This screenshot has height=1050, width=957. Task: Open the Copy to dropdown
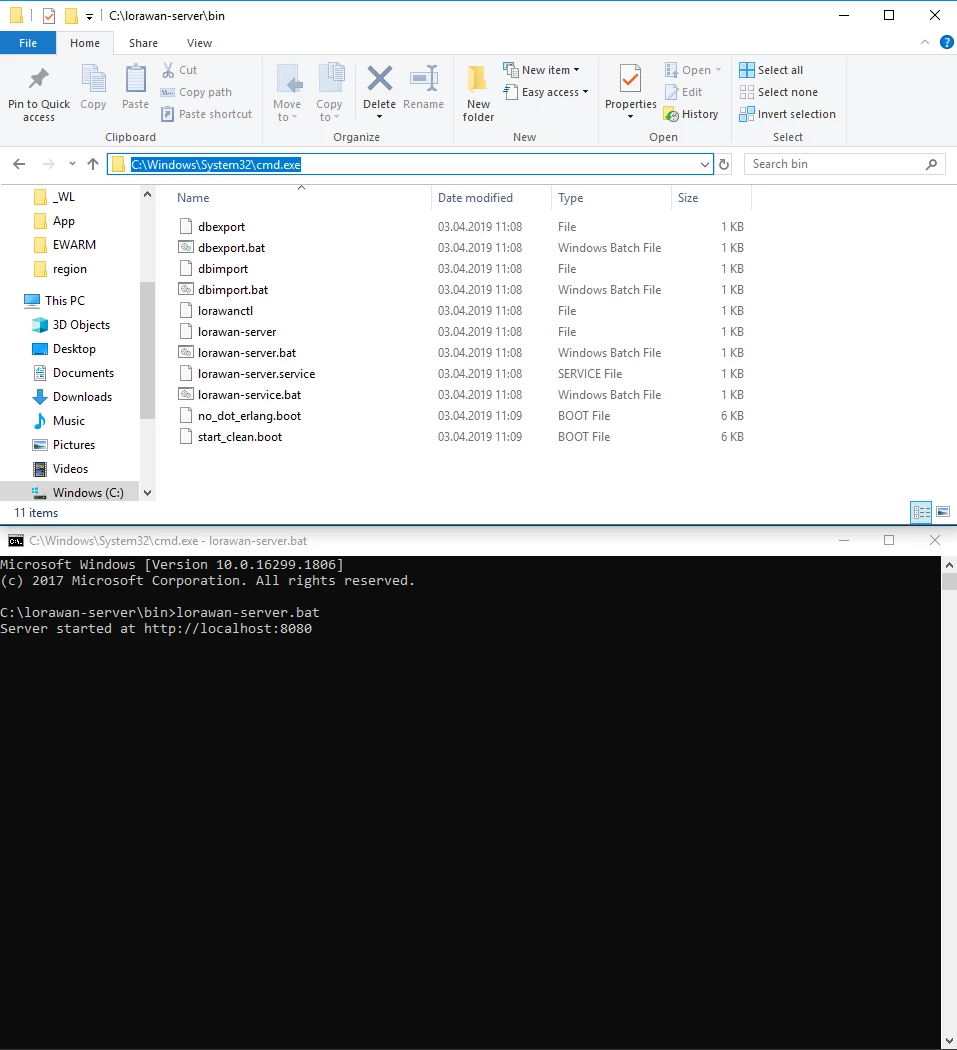click(x=329, y=93)
